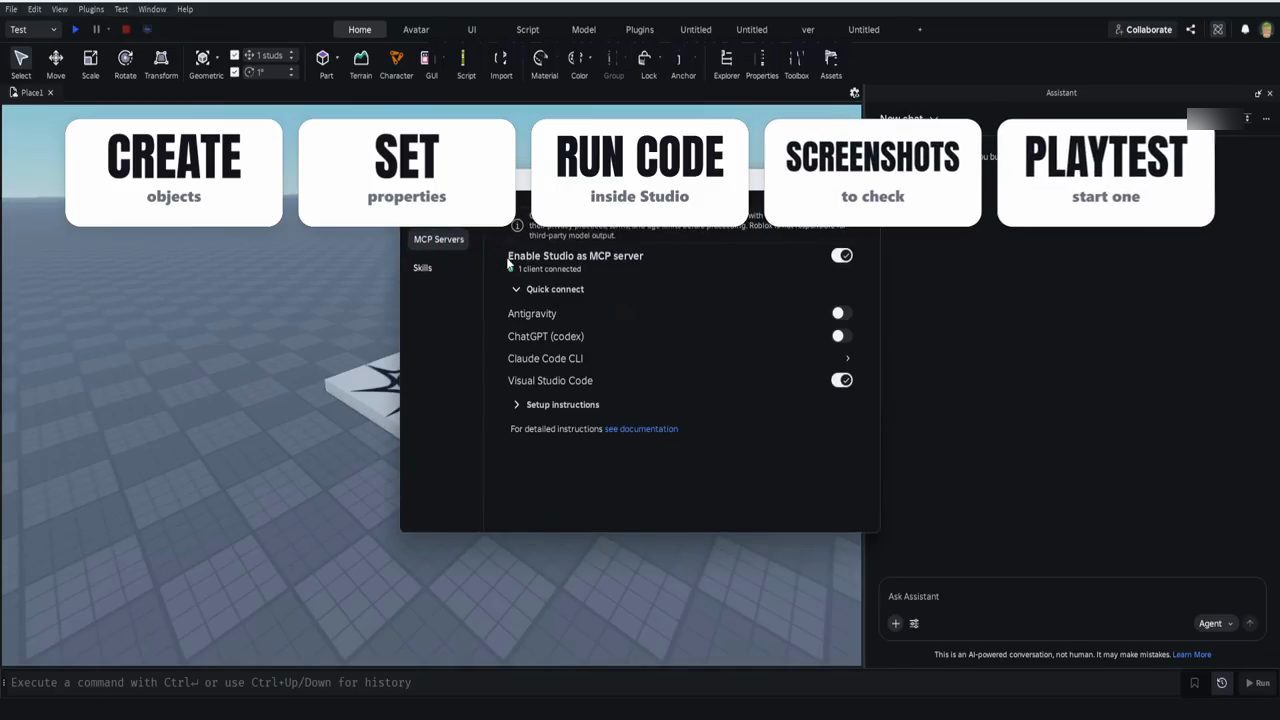Click the Color tool icon
The width and height of the screenshot is (1280, 720).
point(576,58)
